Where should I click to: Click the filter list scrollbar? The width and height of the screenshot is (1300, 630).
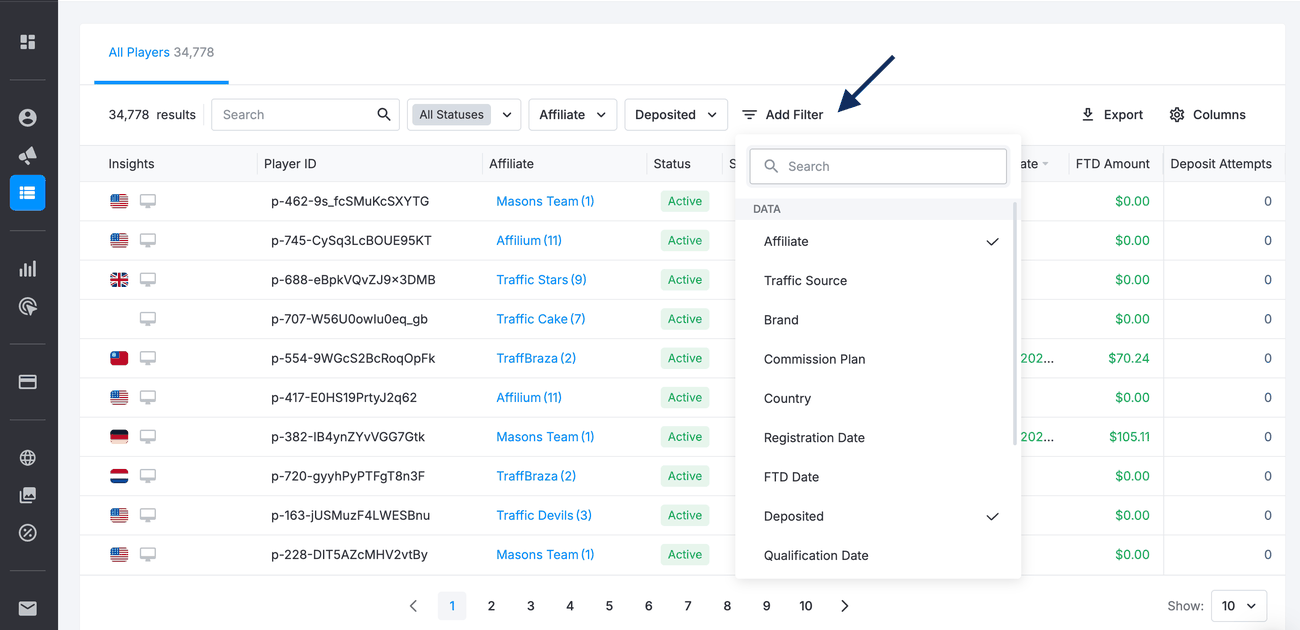(1016, 323)
